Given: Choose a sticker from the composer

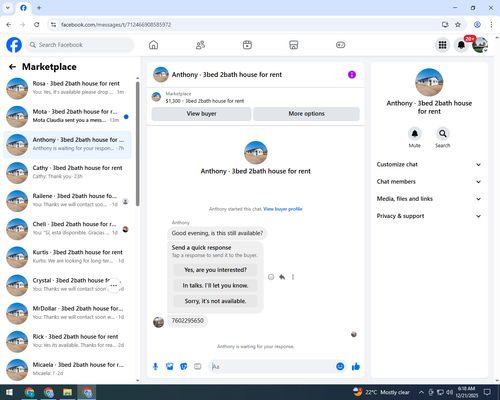Looking at the screenshot, I should 183,367.
